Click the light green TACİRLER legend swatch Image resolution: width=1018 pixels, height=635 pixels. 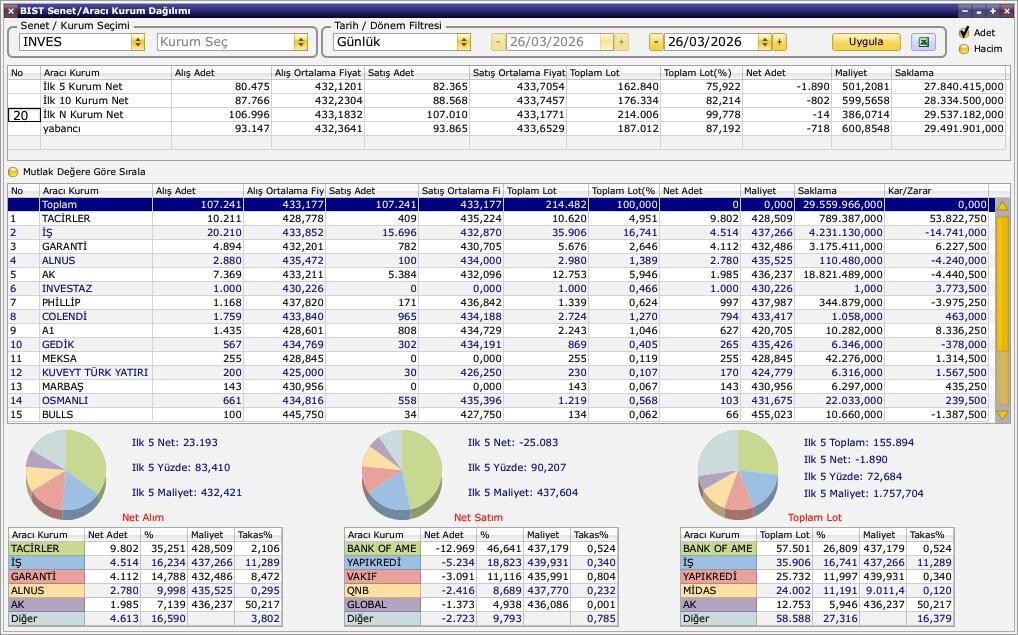click(x=45, y=548)
